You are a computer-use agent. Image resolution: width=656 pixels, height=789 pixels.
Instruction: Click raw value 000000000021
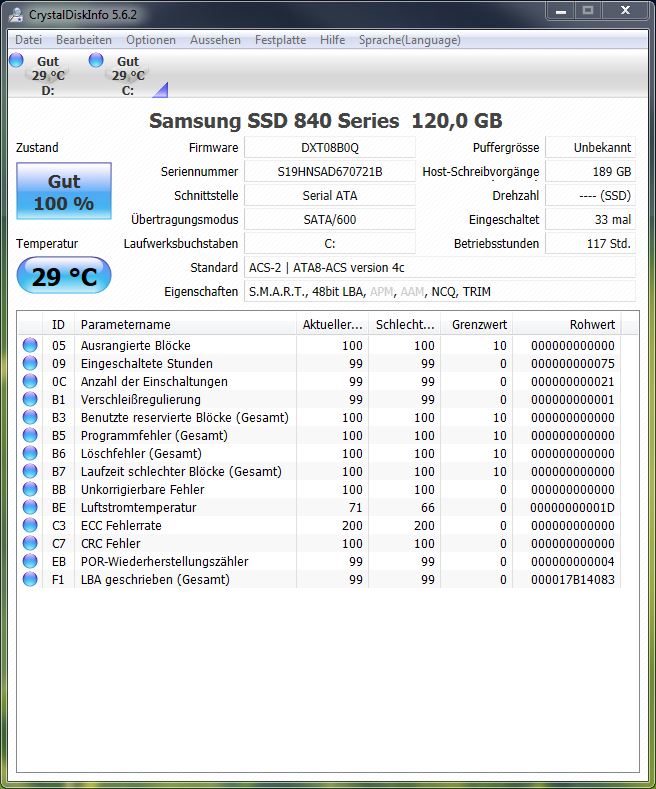[x=572, y=381]
